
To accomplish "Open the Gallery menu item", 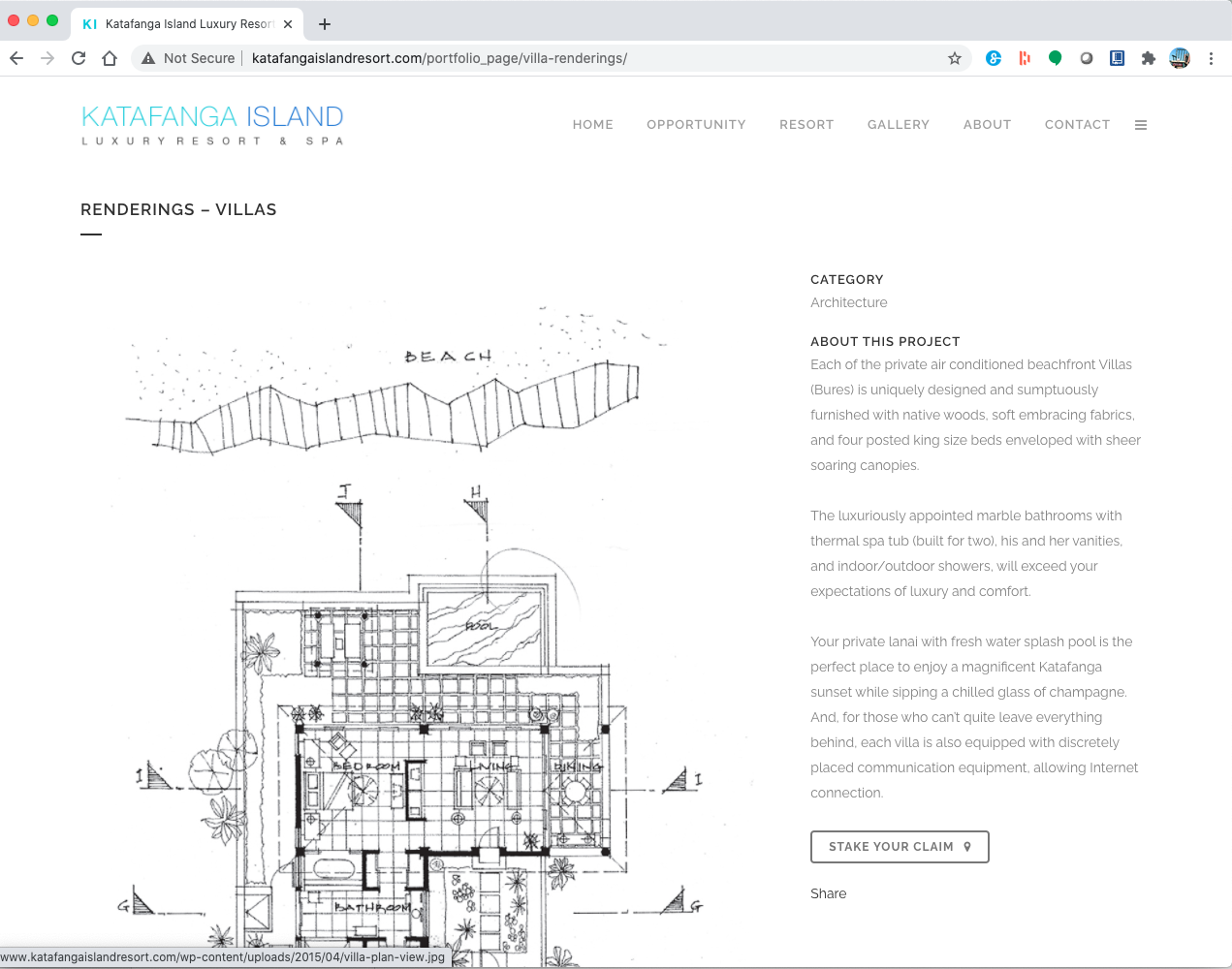I will [899, 125].
